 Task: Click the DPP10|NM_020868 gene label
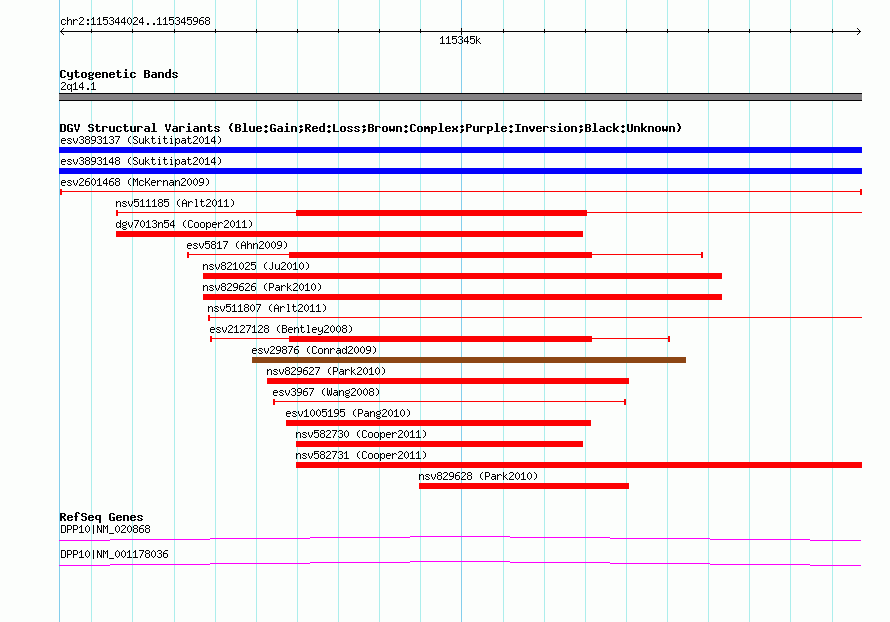pos(106,529)
